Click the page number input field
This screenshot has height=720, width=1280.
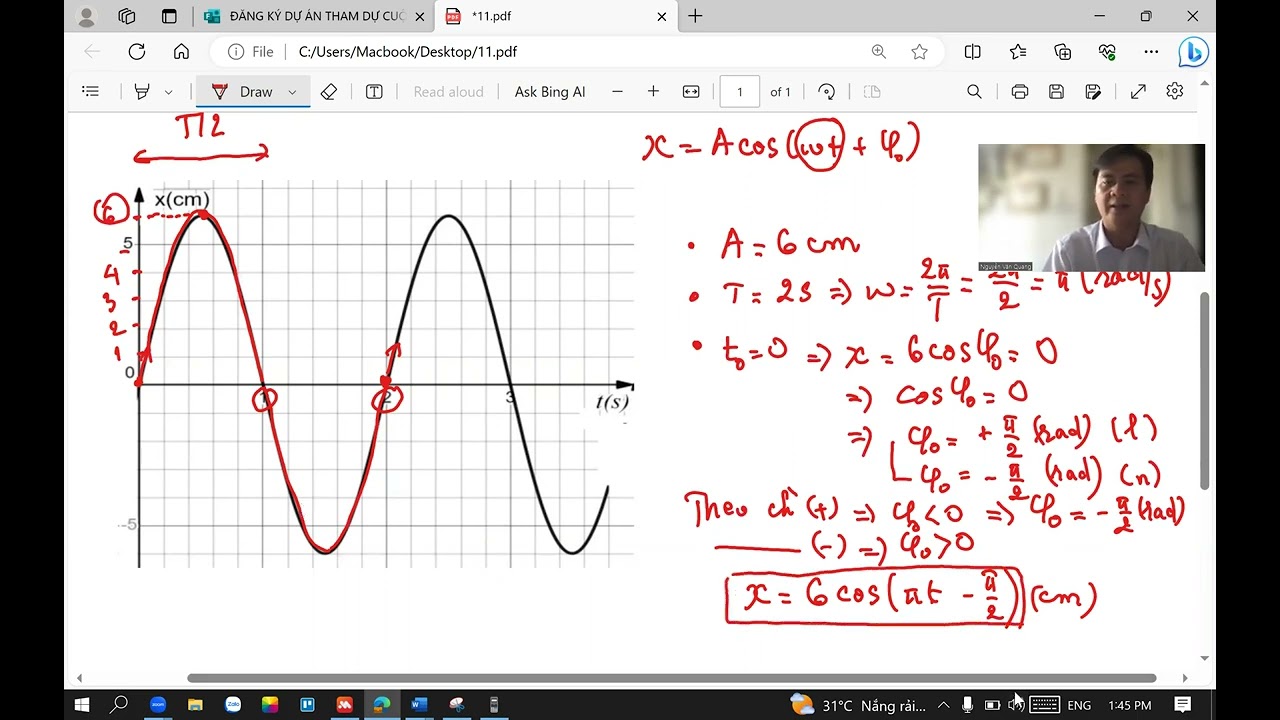click(x=740, y=92)
